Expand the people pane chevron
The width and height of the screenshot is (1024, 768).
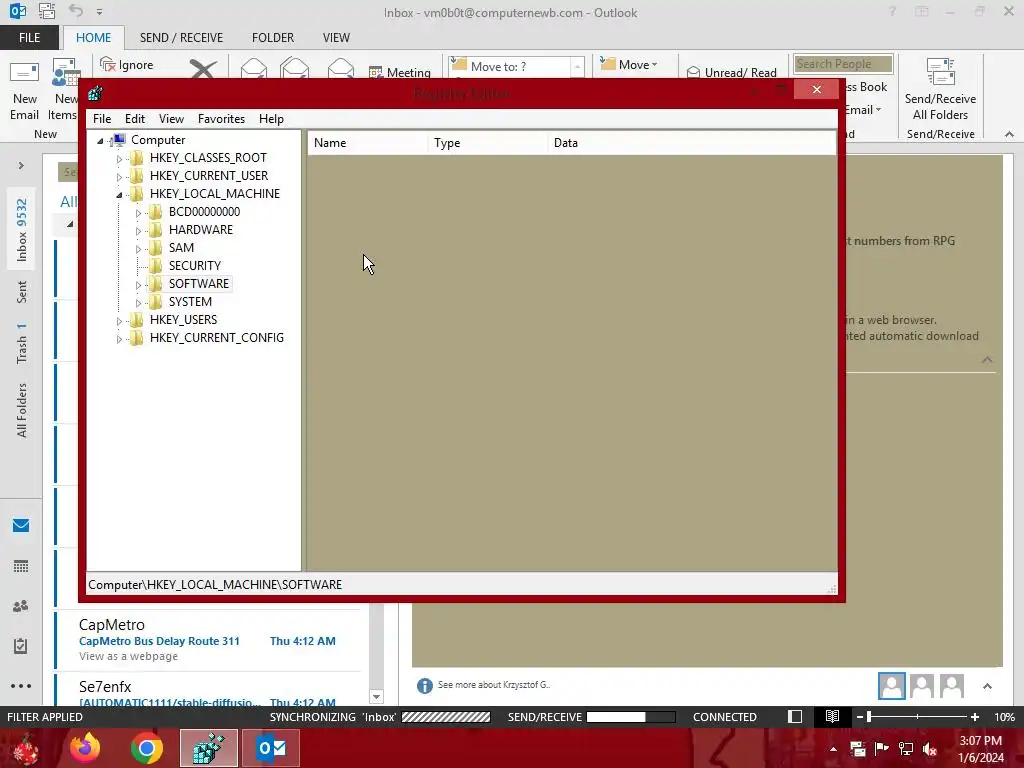[987, 686]
